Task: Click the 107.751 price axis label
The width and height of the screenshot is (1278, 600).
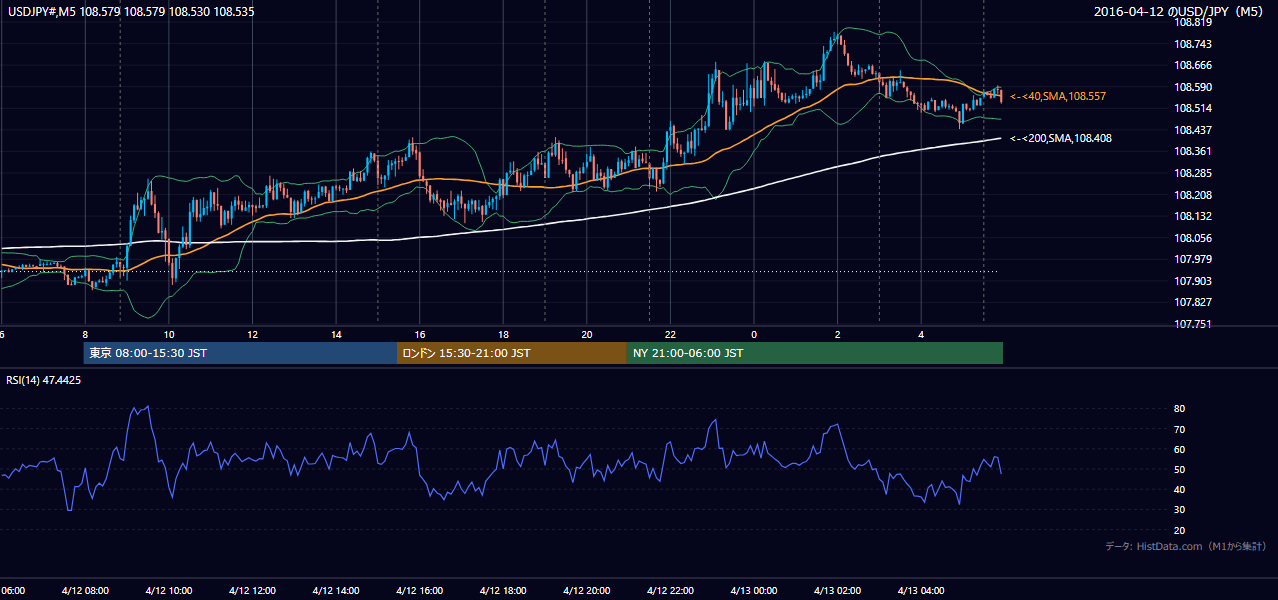Action: click(1194, 324)
